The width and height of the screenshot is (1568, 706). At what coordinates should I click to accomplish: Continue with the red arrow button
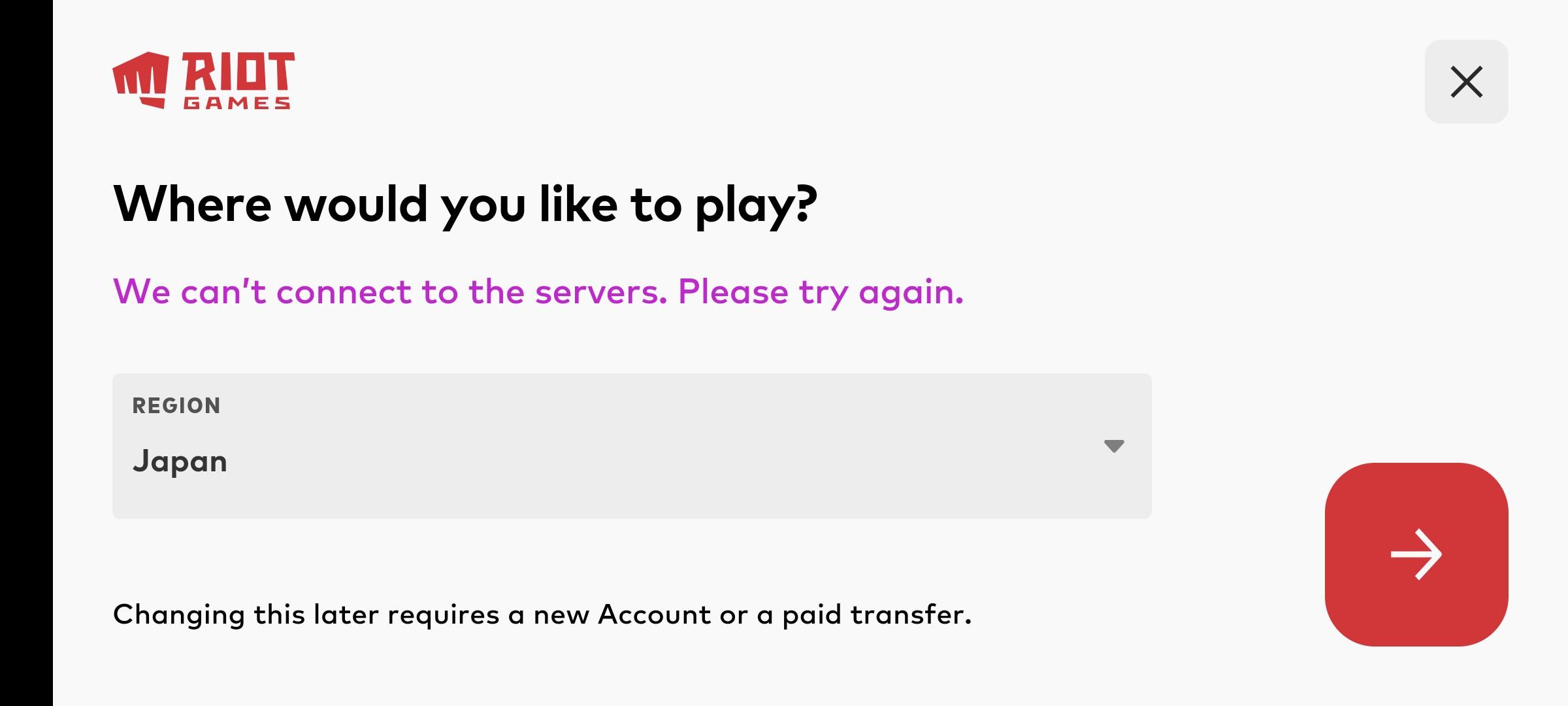coord(1416,554)
